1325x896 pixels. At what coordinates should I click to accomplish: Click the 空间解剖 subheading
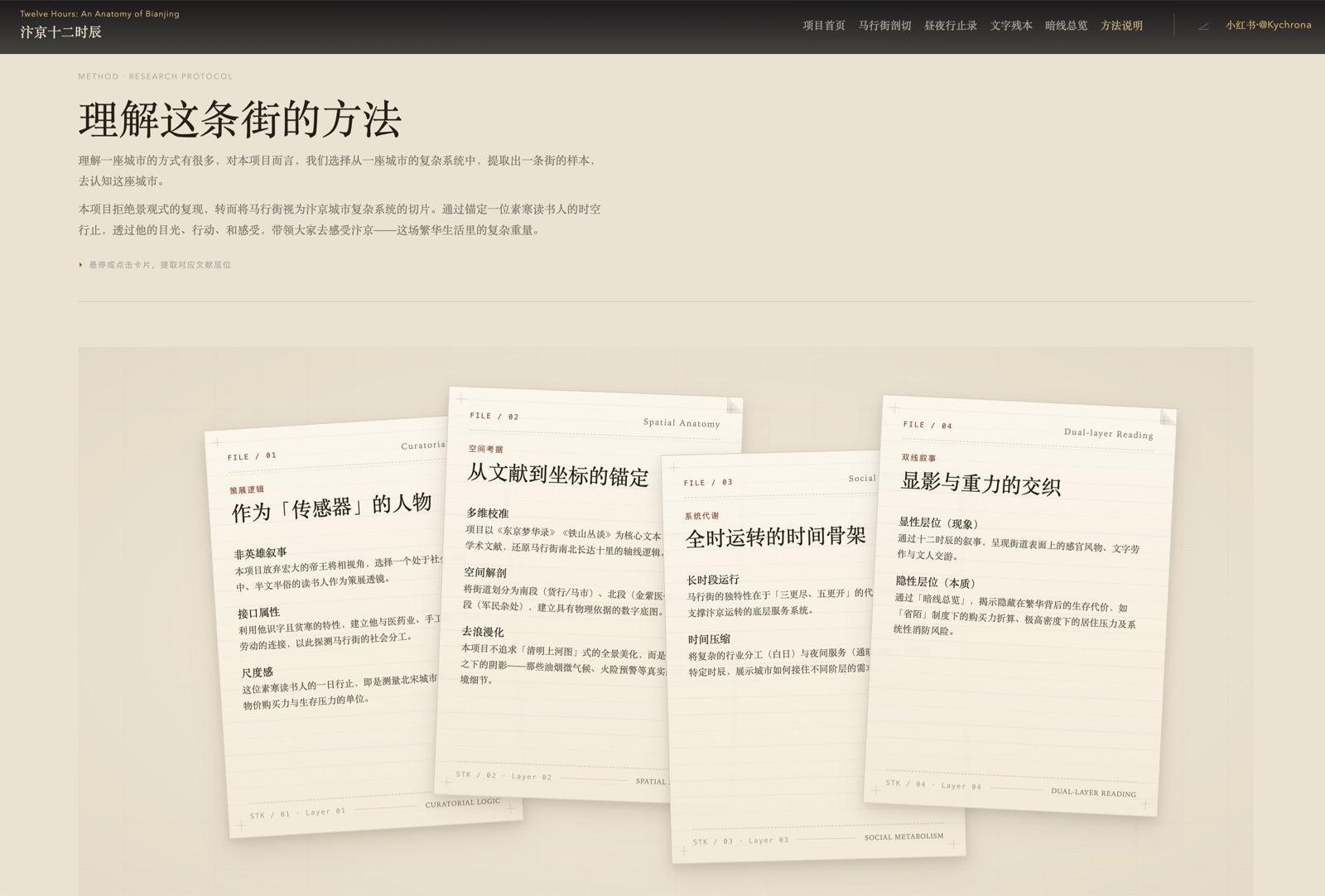point(485,572)
